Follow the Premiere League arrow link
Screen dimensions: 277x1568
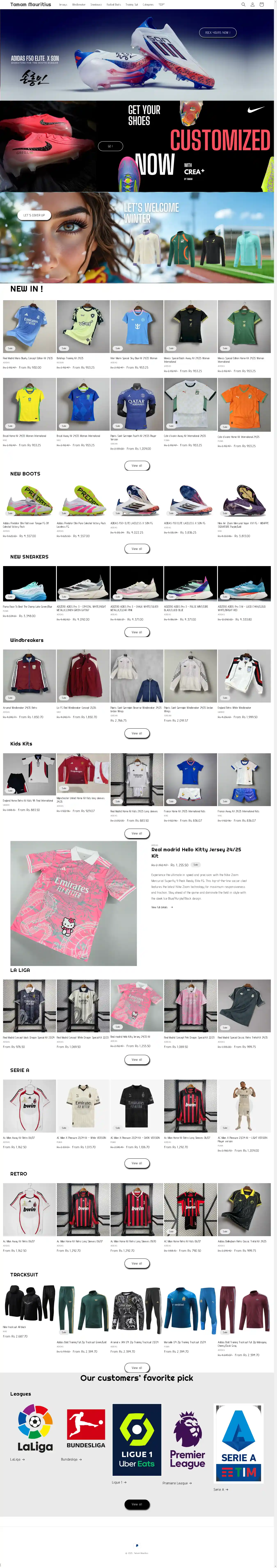click(x=177, y=1483)
